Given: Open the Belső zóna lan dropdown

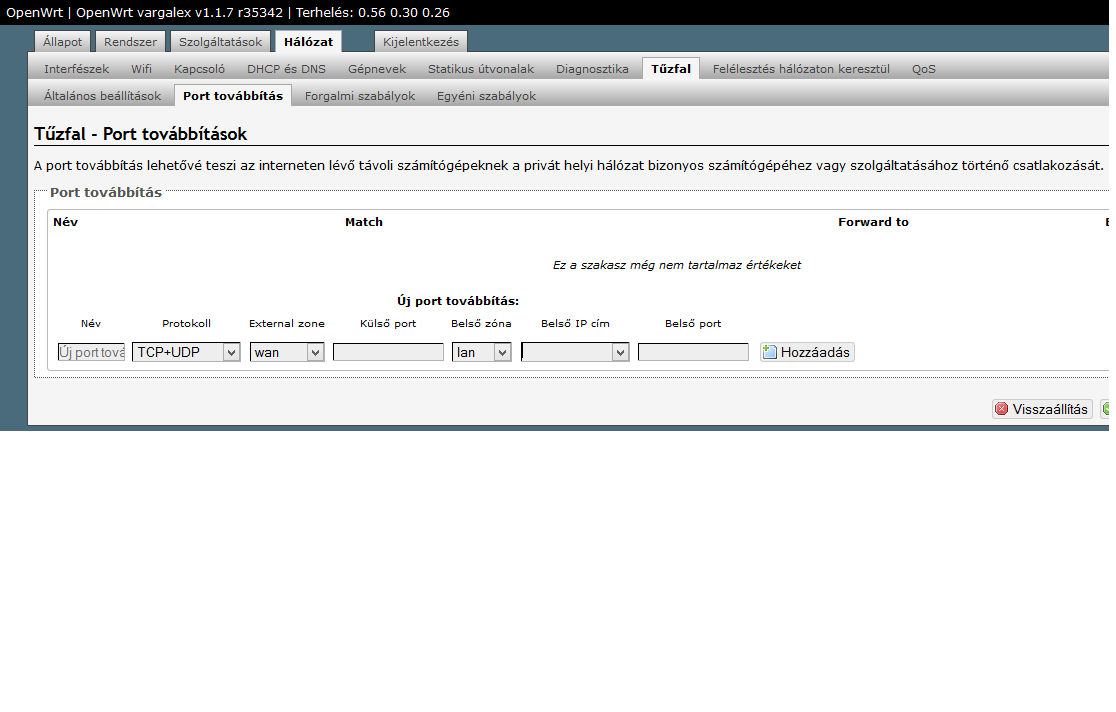Looking at the screenshot, I should point(481,352).
